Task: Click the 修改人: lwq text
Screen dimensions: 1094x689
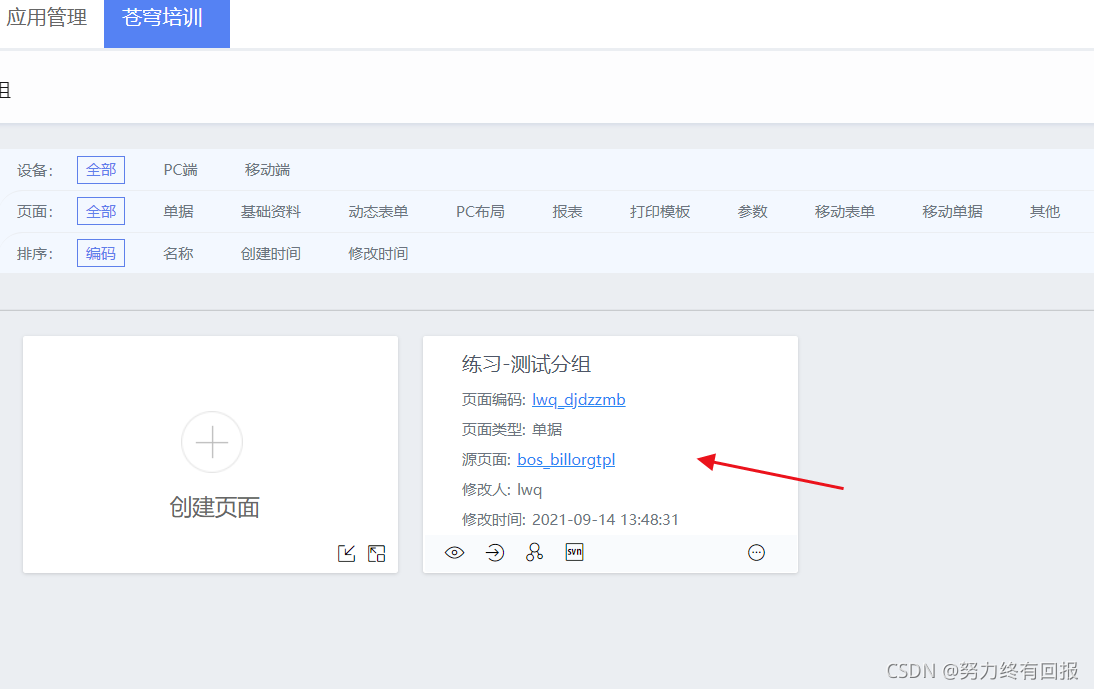Action: [502, 490]
